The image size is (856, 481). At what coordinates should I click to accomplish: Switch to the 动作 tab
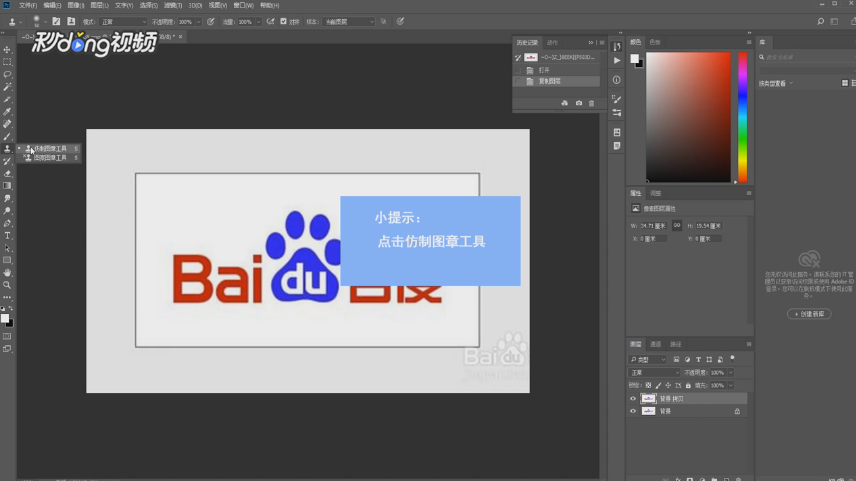[x=552, y=43]
